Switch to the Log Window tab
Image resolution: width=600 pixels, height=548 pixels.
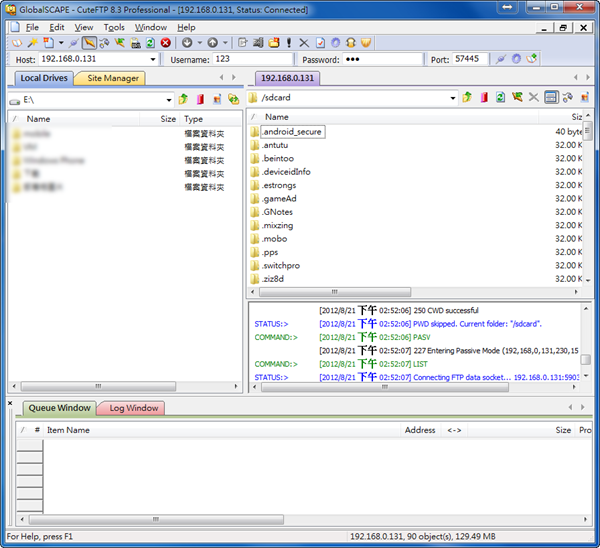pos(133,408)
